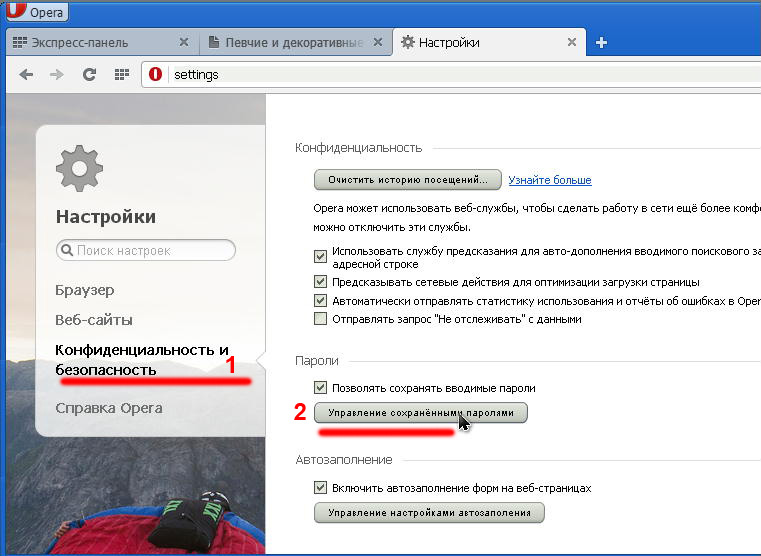Toggle allow saving entered passwords
This screenshot has height=556, width=761.
tap(320, 388)
